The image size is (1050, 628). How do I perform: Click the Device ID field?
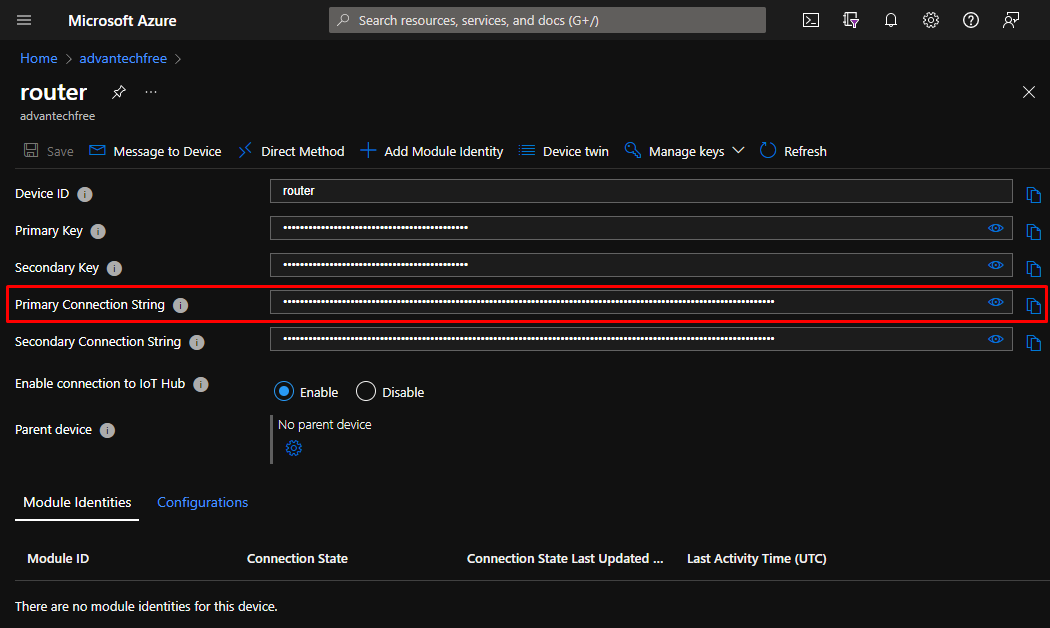641,191
